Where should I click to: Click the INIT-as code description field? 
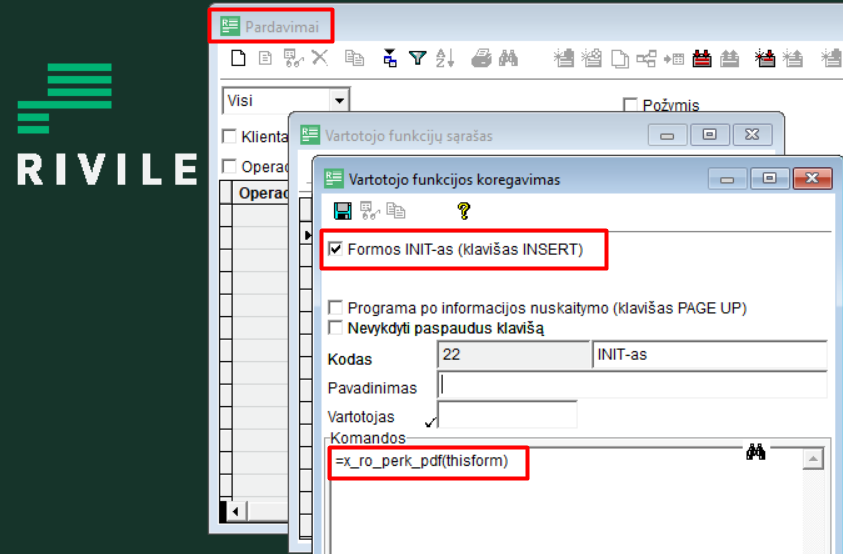pyautogui.click(x=709, y=355)
